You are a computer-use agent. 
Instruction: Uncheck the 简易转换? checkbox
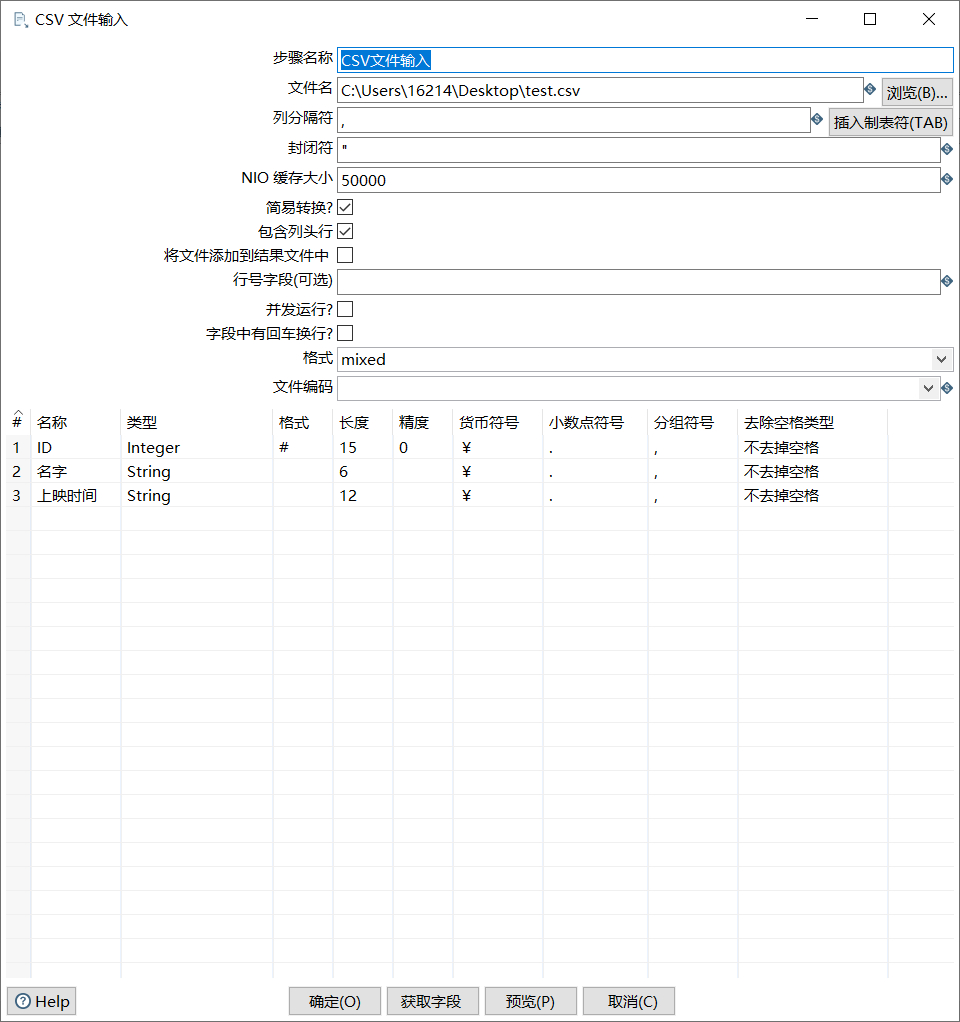coord(345,208)
